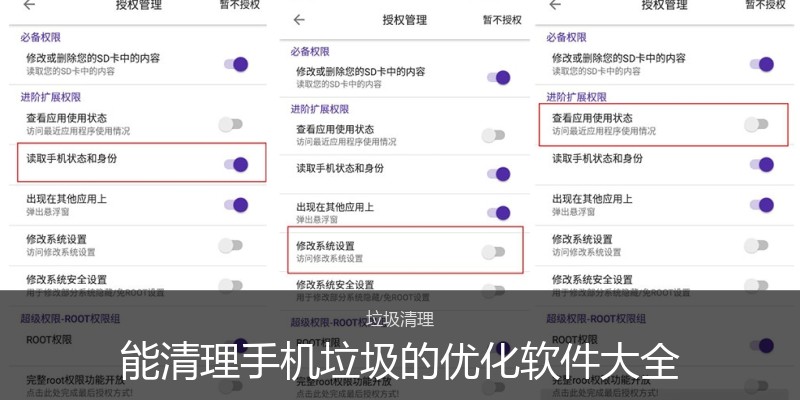Tap 出现在其他应用上 label in left screenshot

pos(67,199)
